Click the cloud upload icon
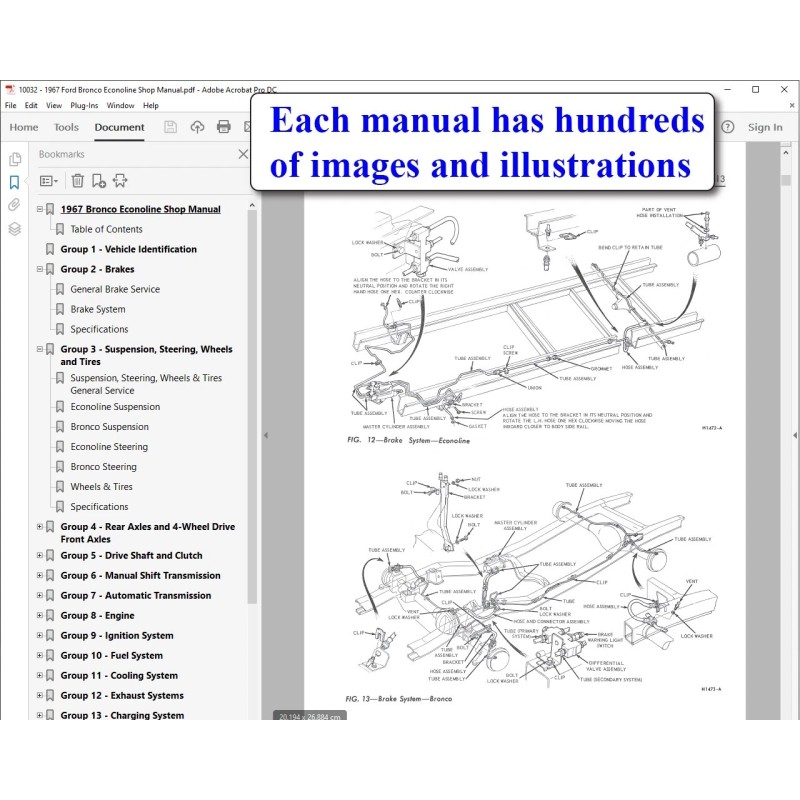 pos(197,127)
